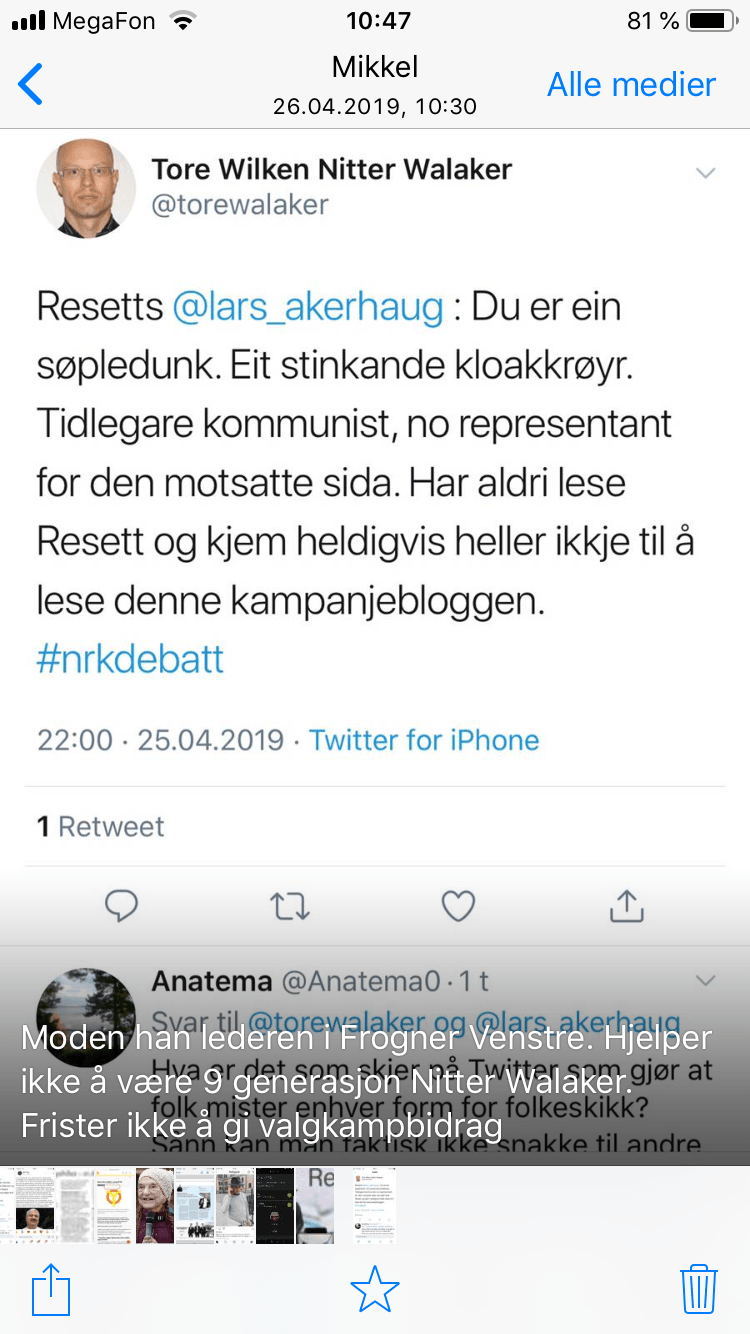Screen dimensions: 750x1334
Task: Tap the retweet arrows icon
Action: (x=291, y=906)
